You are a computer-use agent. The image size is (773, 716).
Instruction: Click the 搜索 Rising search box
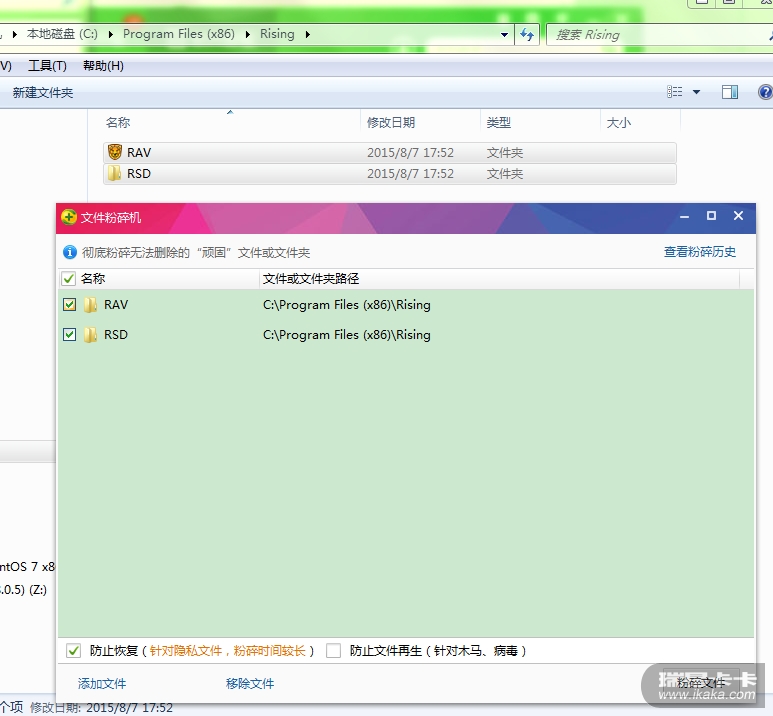tap(658, 35)
